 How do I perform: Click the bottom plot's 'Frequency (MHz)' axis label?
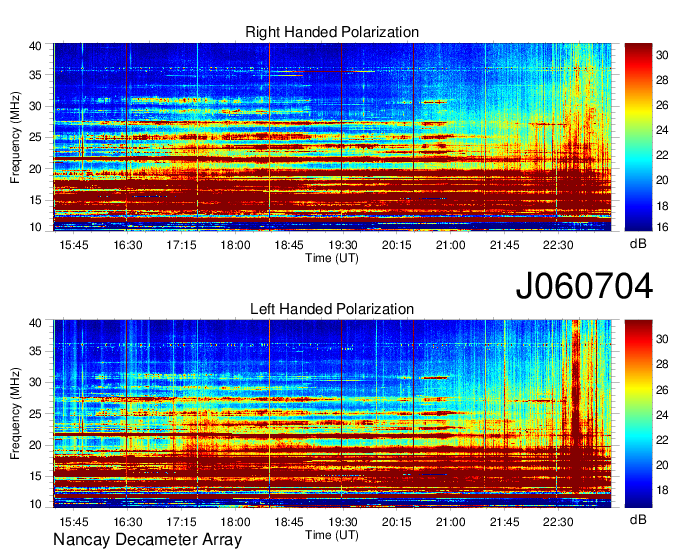point(15,414)
